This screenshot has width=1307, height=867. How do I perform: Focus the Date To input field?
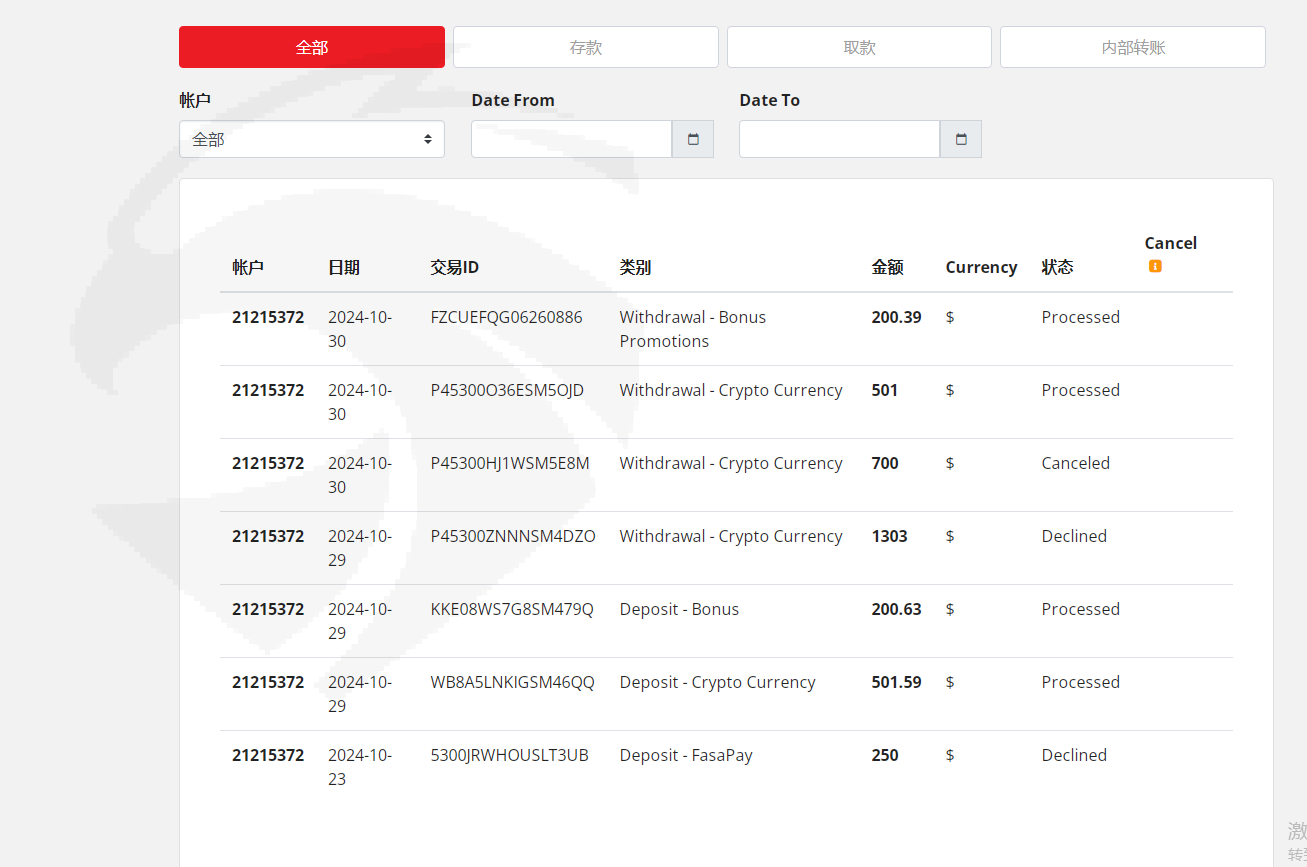[x=839, y=139]
